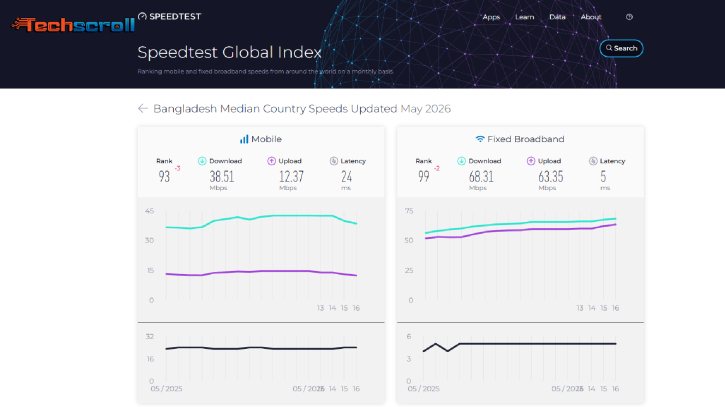Click the Fixed Broadband wifi icon
This screenshot has width=725, height=407.
point(480,139)
